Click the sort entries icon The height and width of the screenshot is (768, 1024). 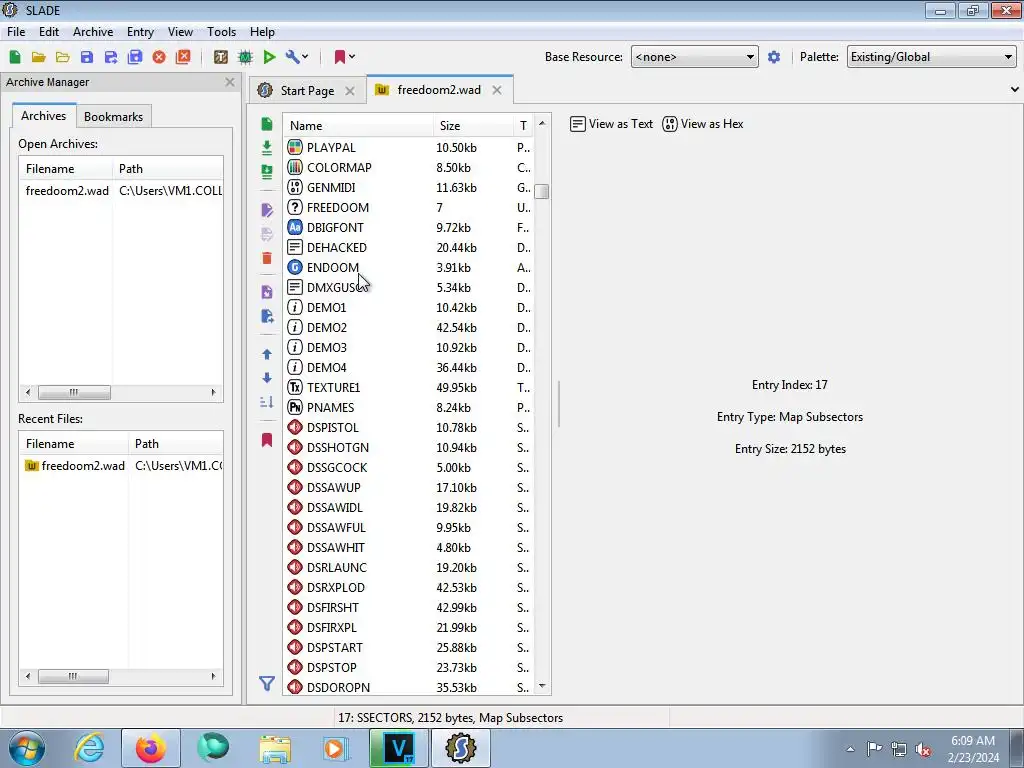(x=266, y=402)
